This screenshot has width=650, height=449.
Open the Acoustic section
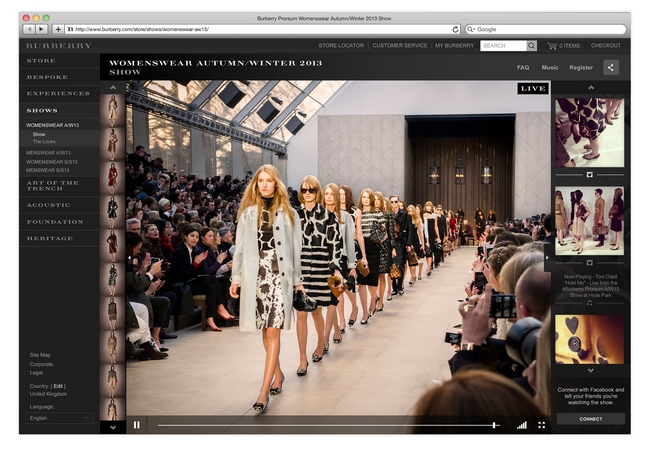[x=48, y=205]
